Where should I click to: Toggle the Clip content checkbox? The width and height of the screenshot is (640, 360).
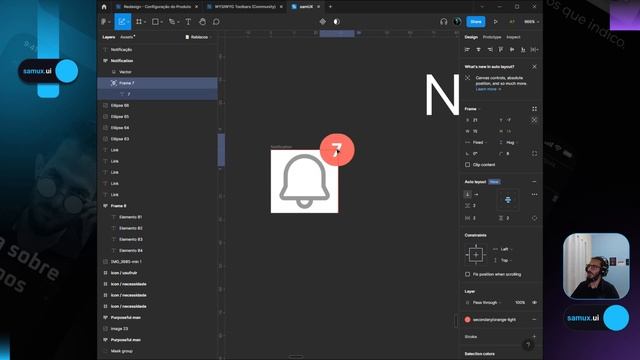(x=467, y=164)
